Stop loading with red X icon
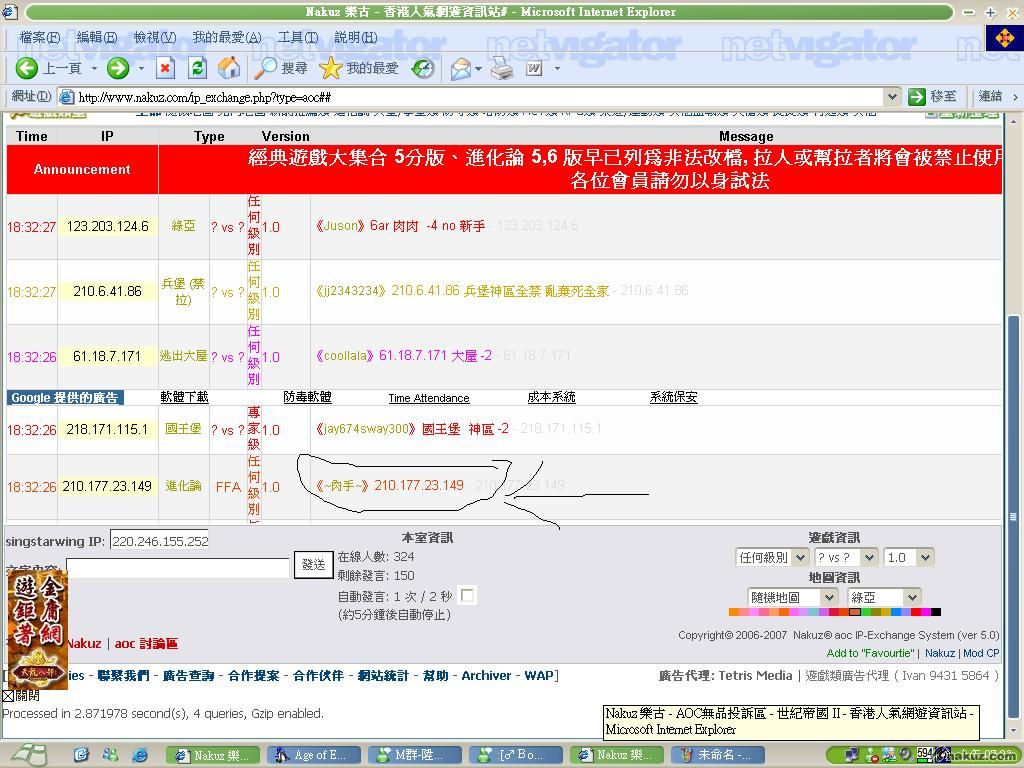The width and height of the screenshot is (1024, 768). (x=166, y=68)
